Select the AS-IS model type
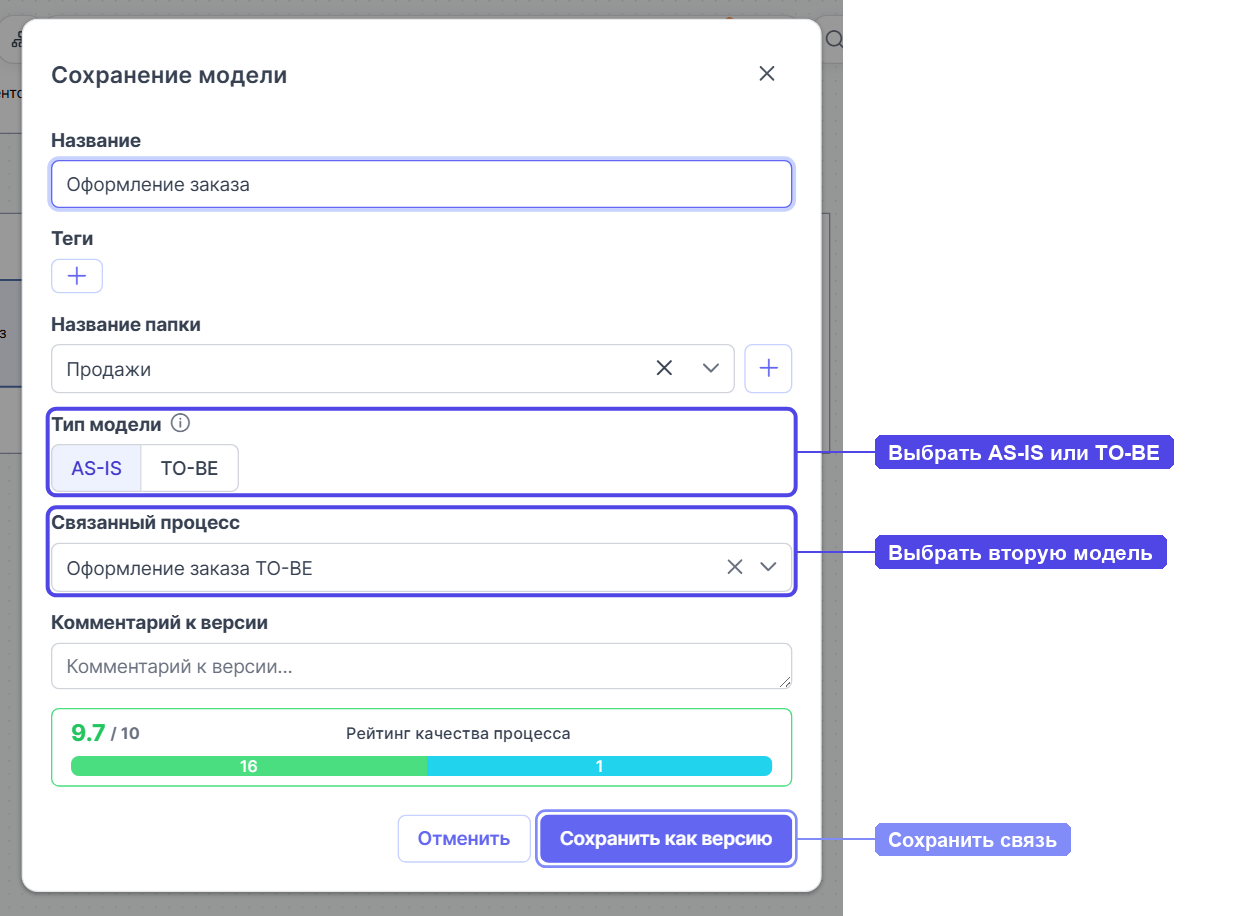 [97, 468]
